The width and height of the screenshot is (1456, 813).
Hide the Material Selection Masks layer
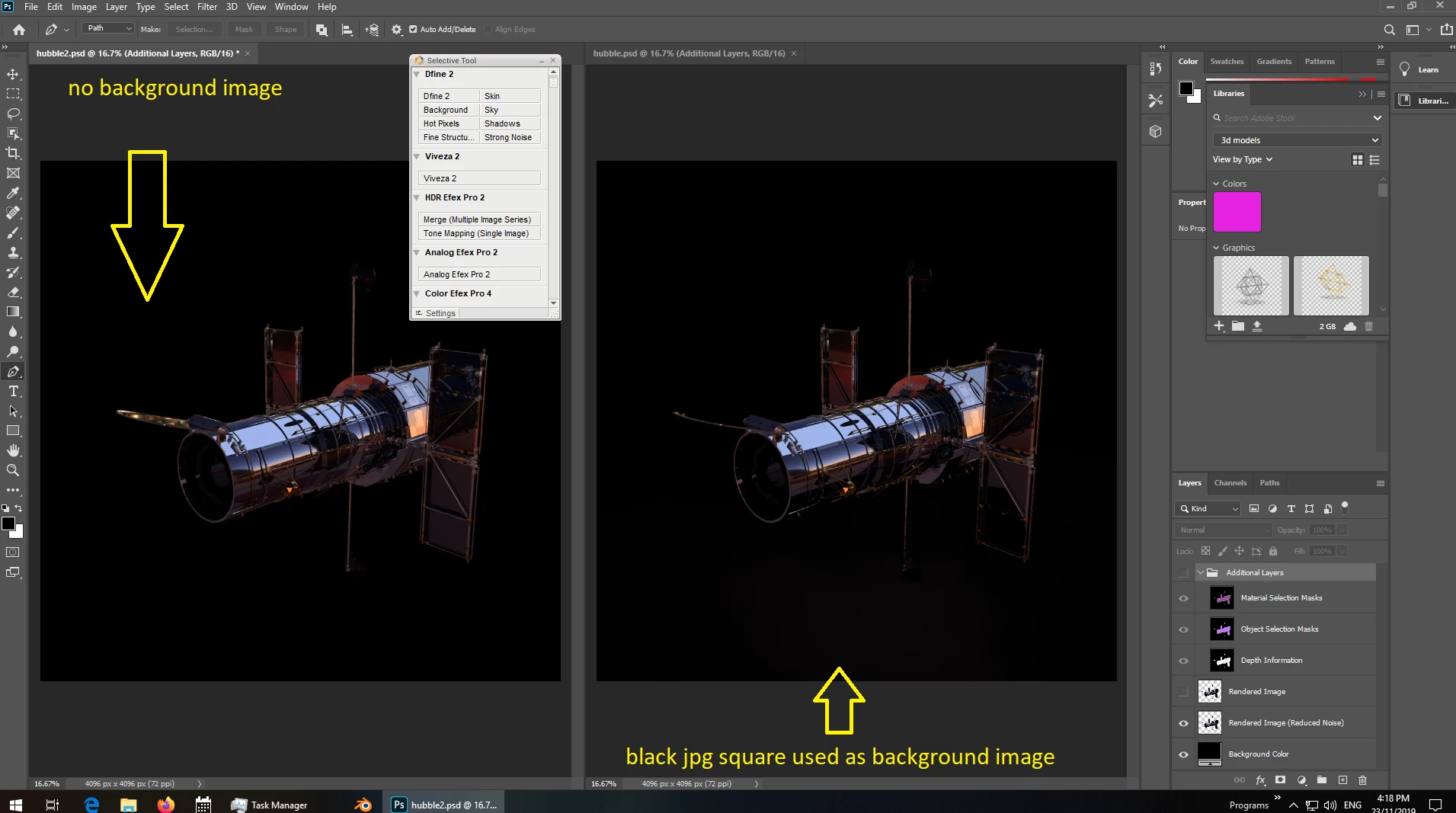(x=1183, y=598)
